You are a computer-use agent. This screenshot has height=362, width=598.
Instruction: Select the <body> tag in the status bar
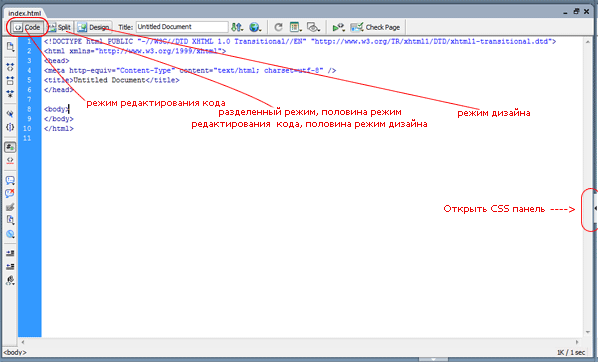click(x=15, y=352)
